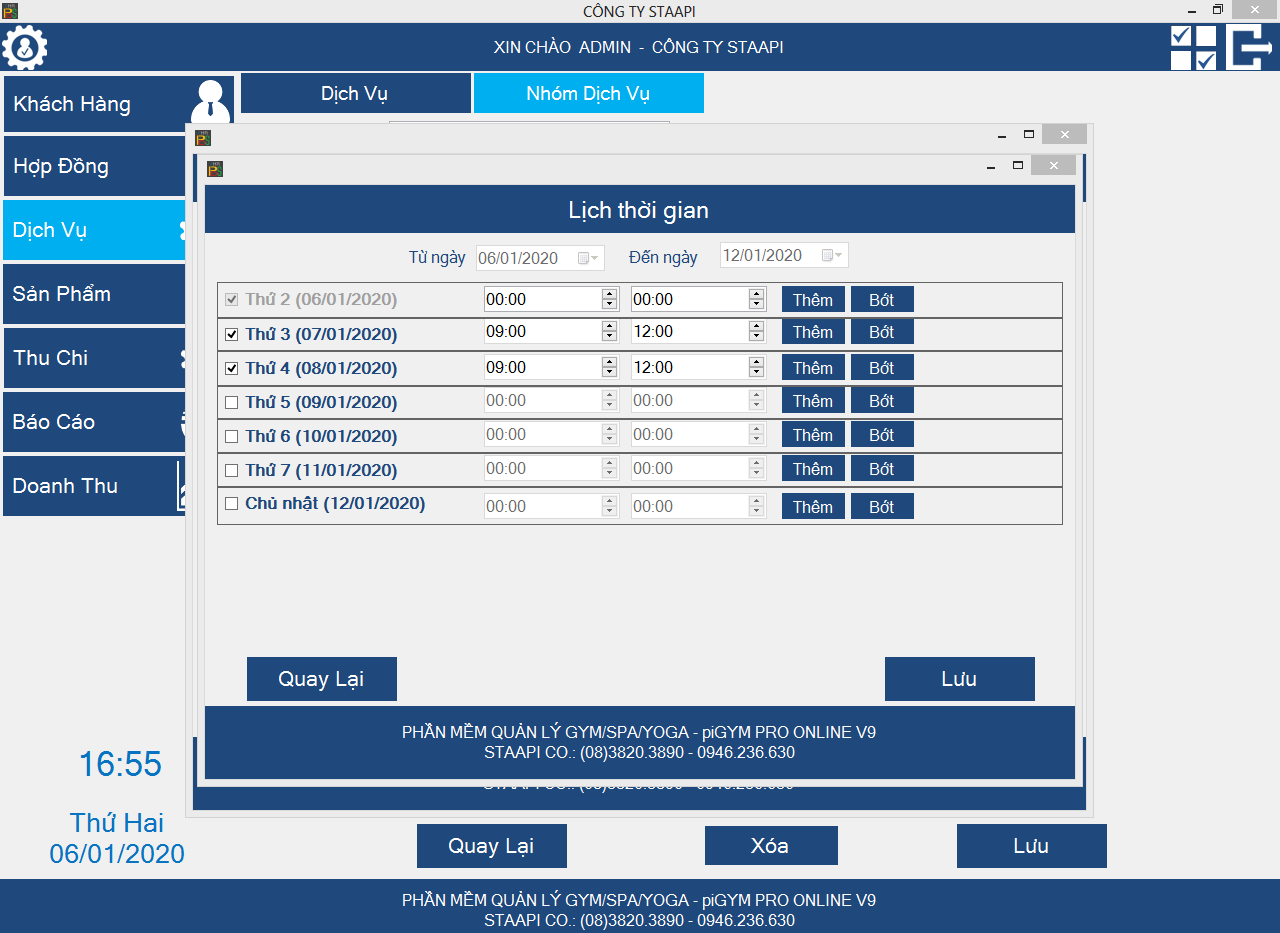Switch to the Nhóm Dịch Vụ tab
Viewport: 1280px width, 933px height.
click(588, 94)
